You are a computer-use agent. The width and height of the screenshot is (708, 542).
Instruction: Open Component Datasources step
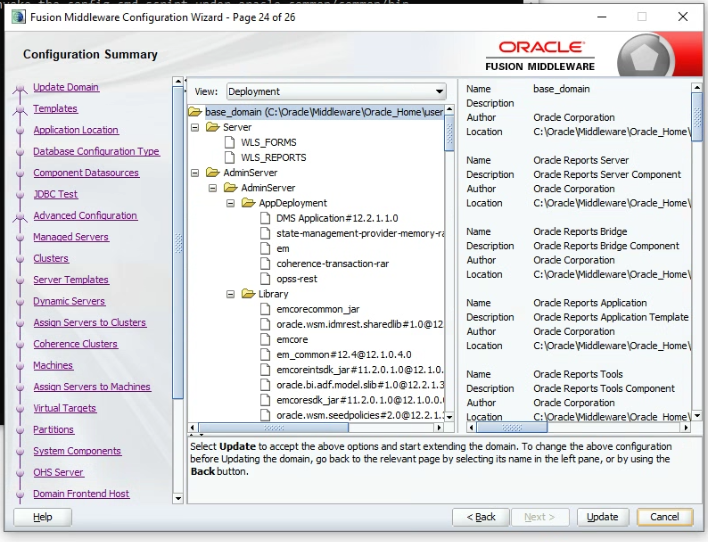pos(86,173)
